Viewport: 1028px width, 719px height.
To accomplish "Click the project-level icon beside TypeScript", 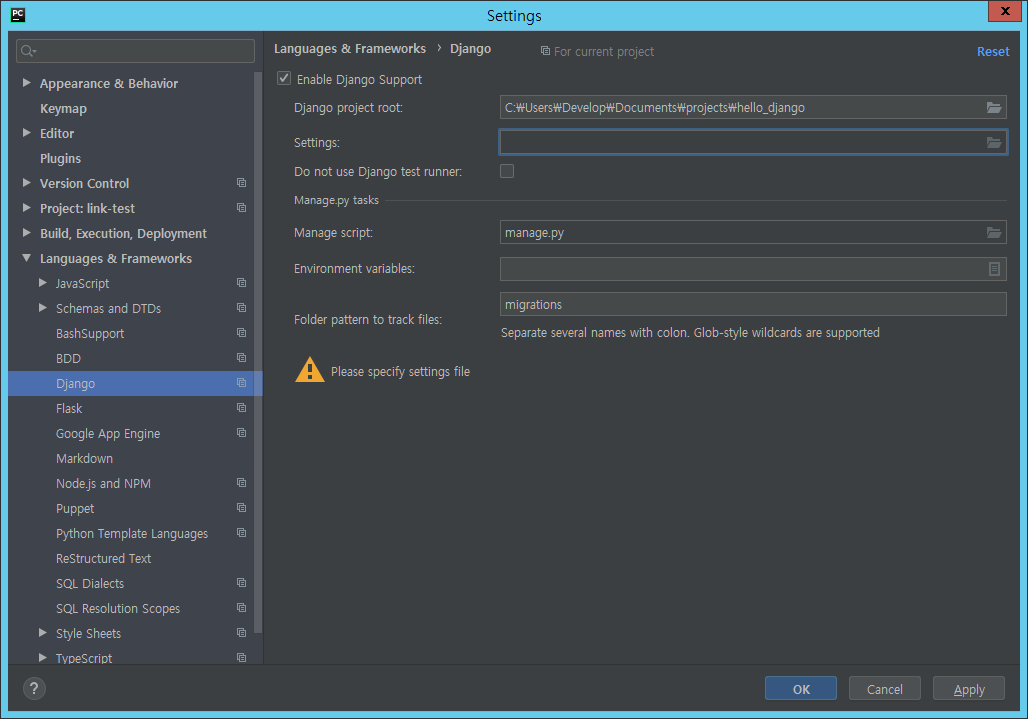I will (x=241, y=657).
